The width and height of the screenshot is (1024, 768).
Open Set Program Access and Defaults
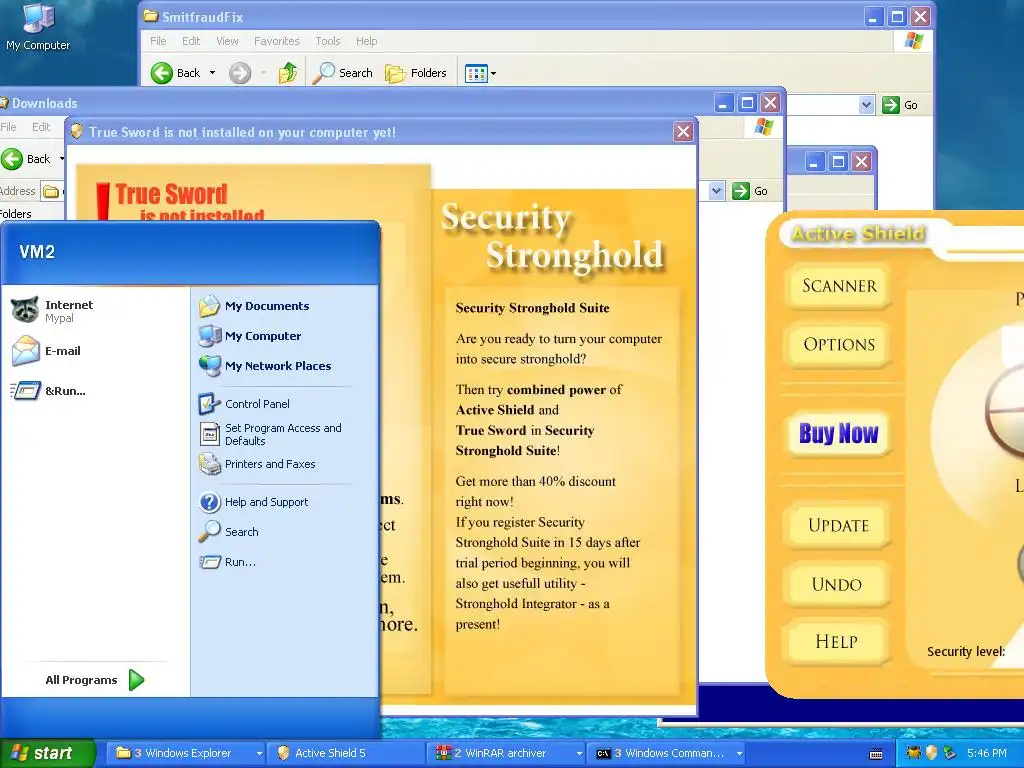coord(270,434)
